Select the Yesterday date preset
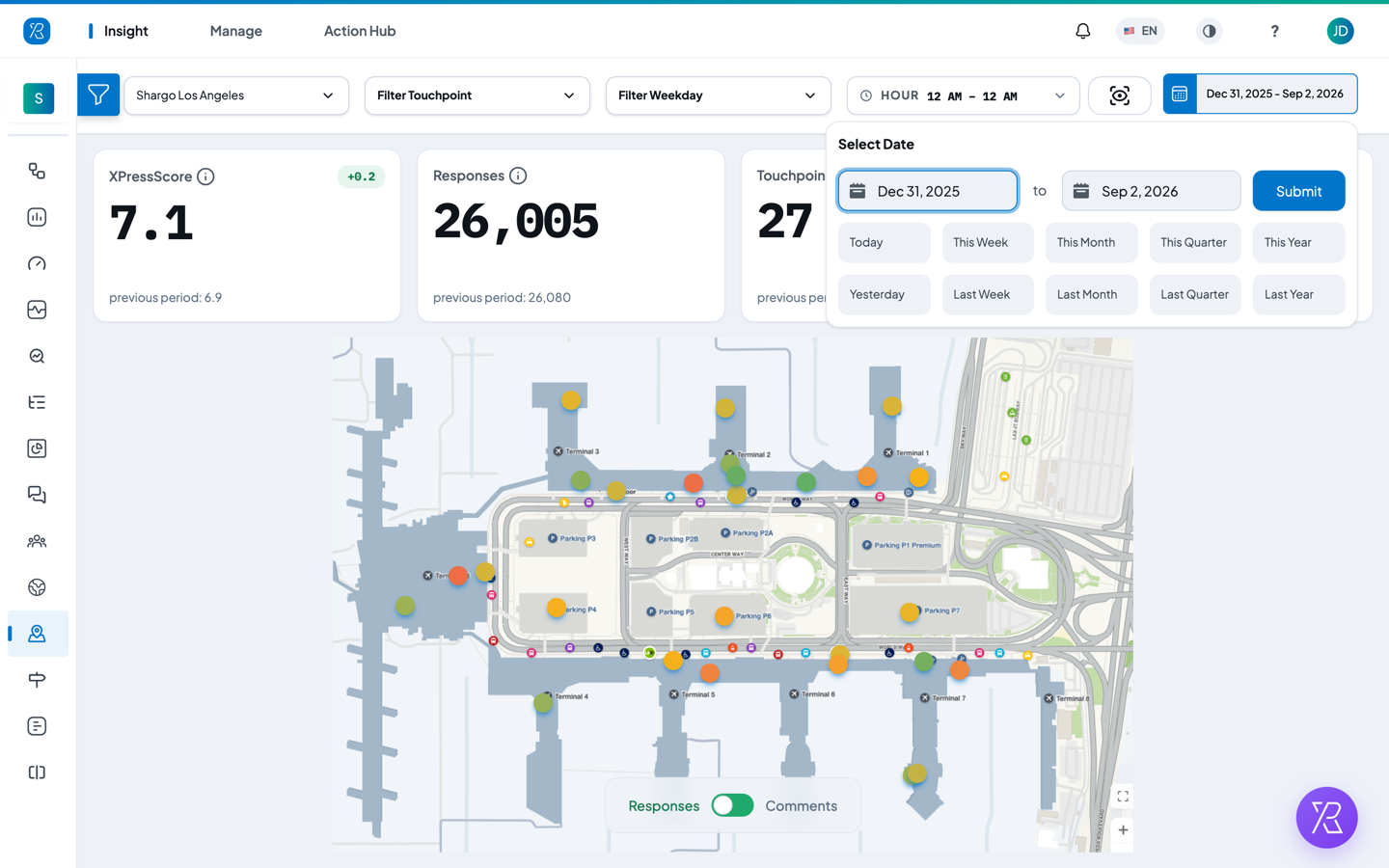Screen dimensions: 1389x868 pyautogui.click(x=884, y=294)
